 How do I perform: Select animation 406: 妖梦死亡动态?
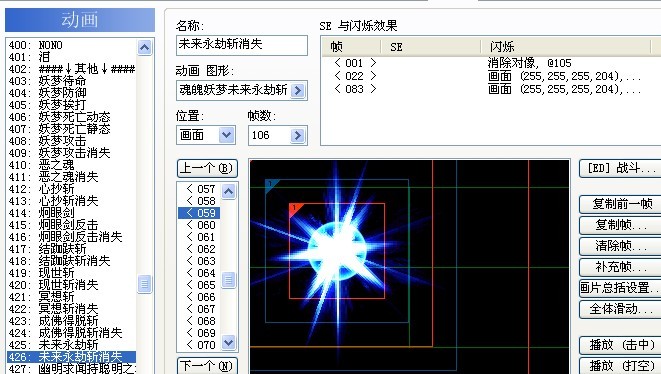(72, 117)
